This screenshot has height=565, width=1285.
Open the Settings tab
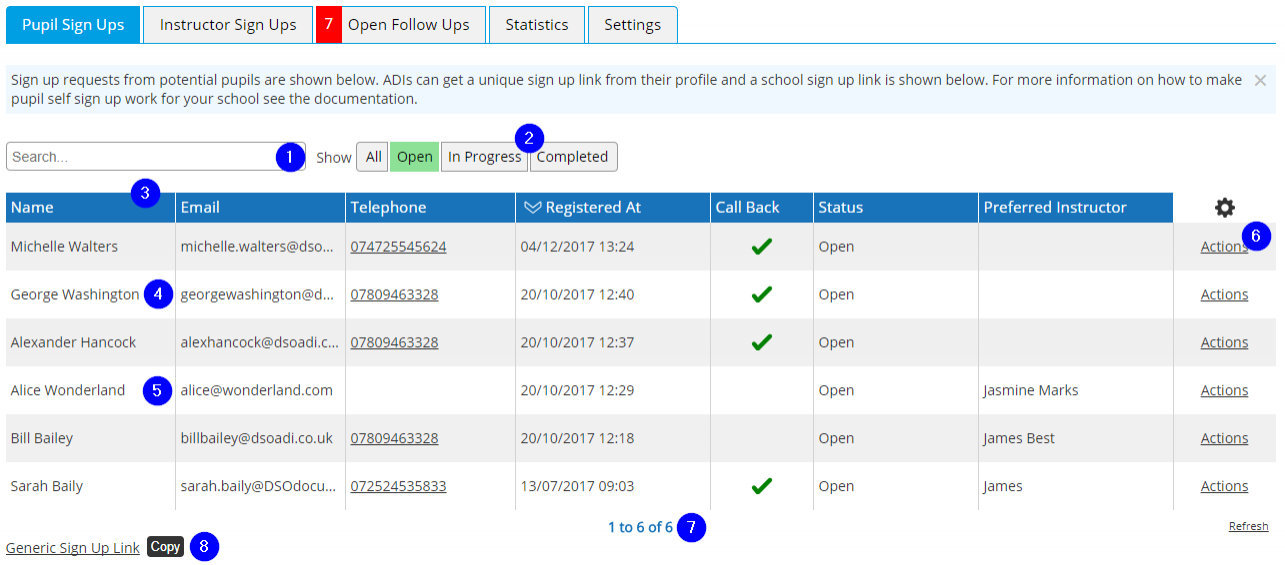[632, 25]
